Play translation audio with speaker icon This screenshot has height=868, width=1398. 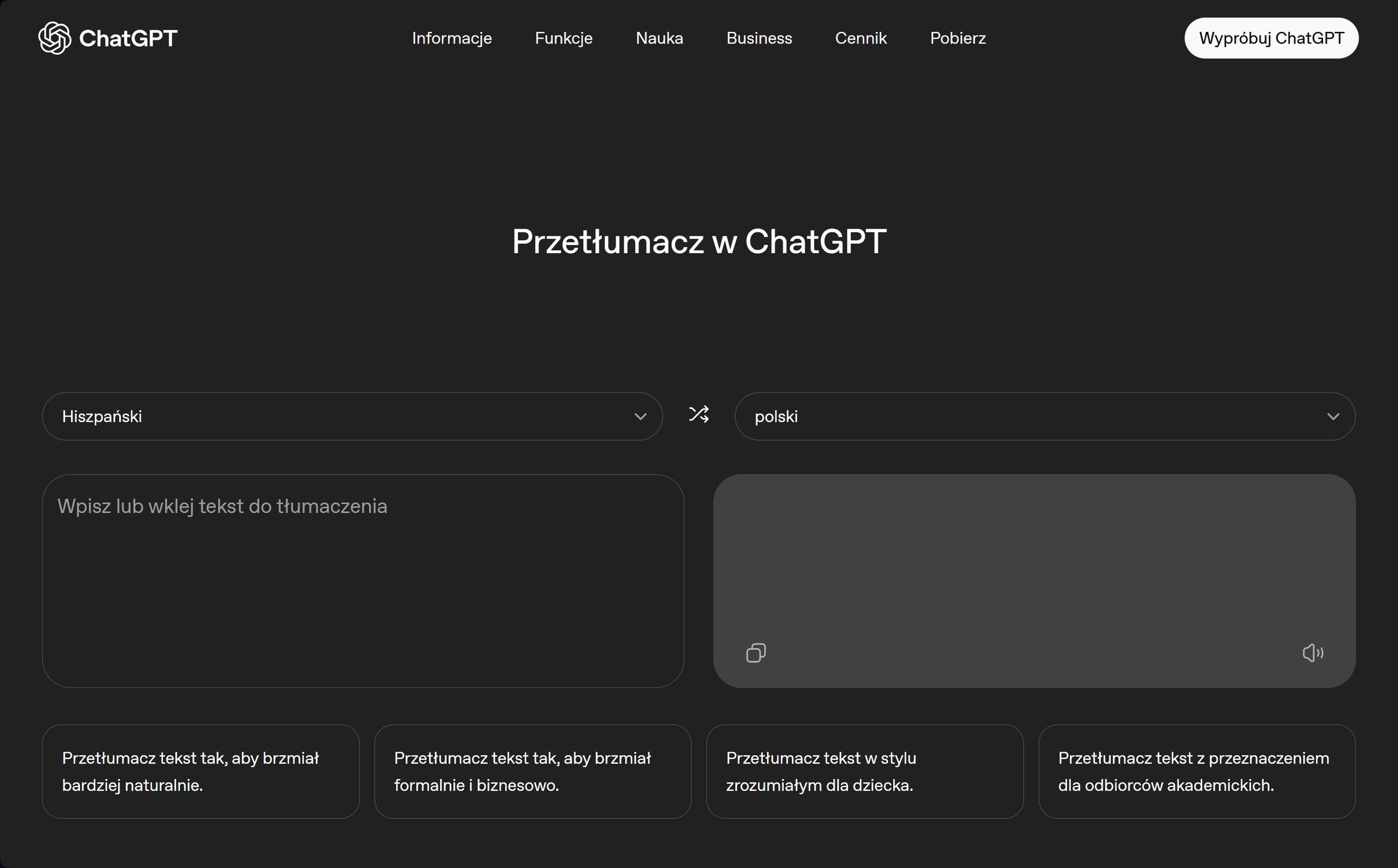1313,653
